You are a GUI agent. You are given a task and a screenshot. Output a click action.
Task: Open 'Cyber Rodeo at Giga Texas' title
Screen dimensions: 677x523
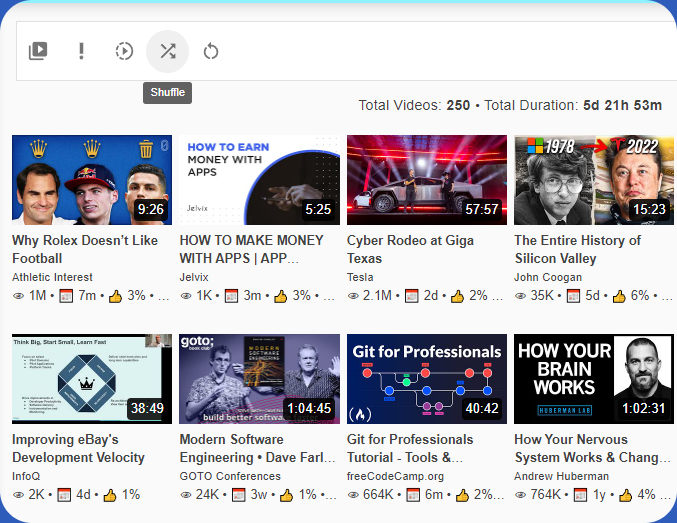pos(410,249)
